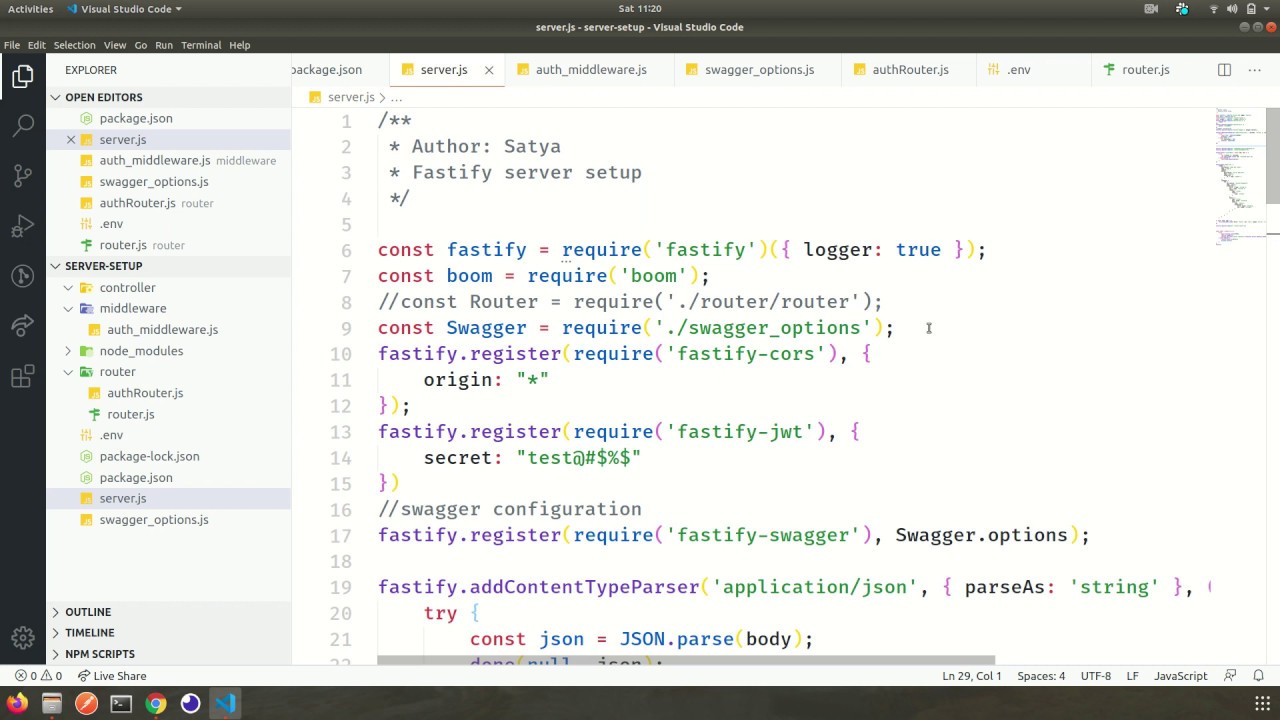The image size is (1280, 720).
Task: Change encoding via UTF-8 status item
Action: click(1096, 676)
